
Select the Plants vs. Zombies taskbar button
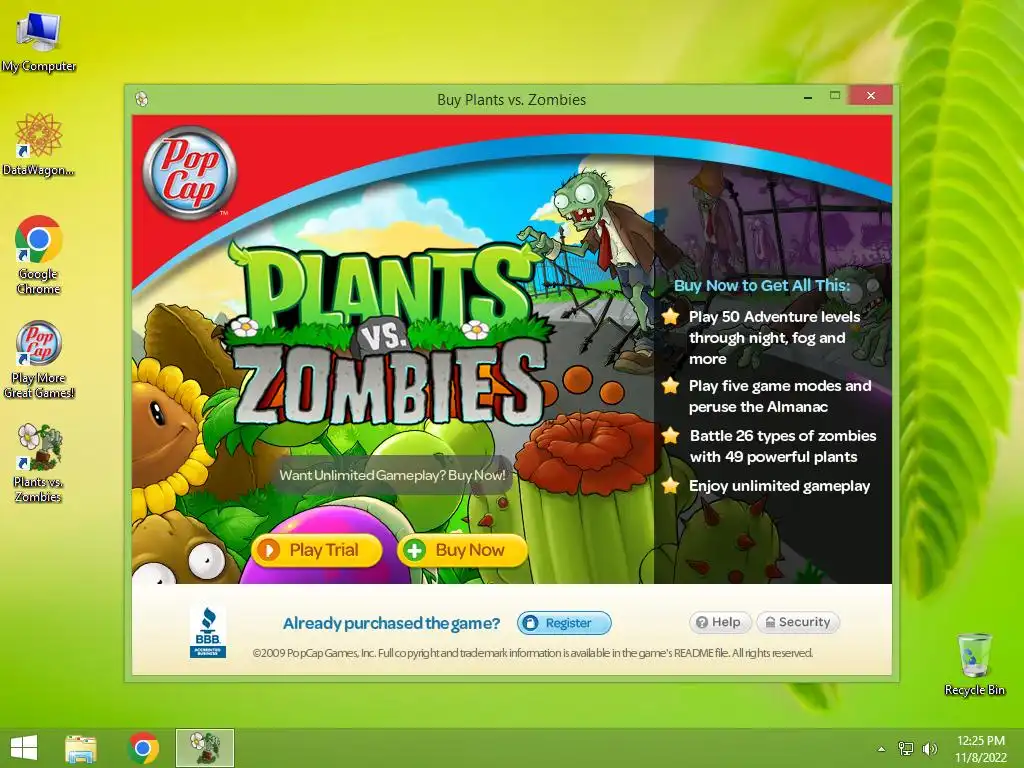[x=204, y=748]
